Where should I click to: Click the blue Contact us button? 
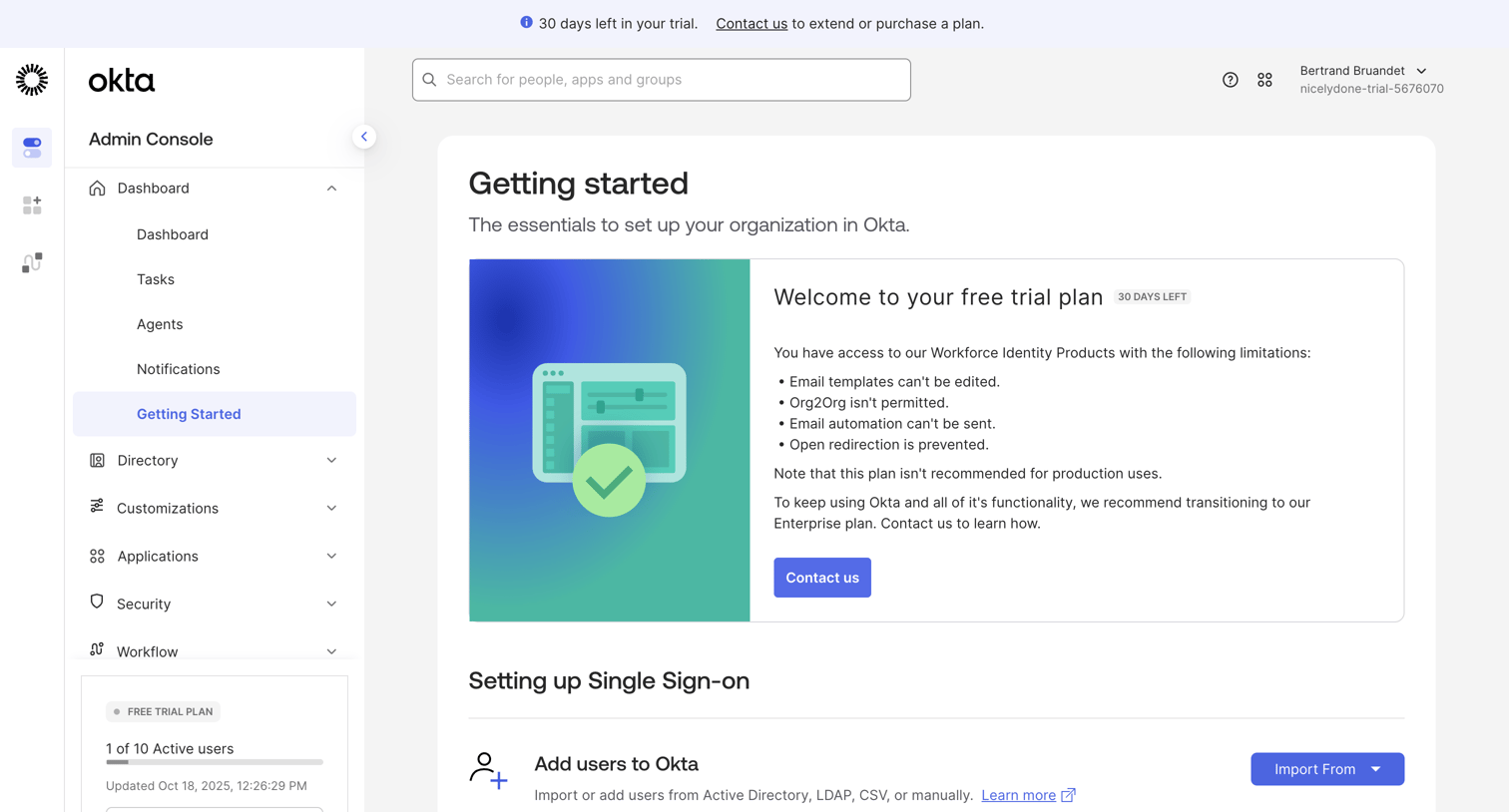pyautogui.click(x=822, y=578)
